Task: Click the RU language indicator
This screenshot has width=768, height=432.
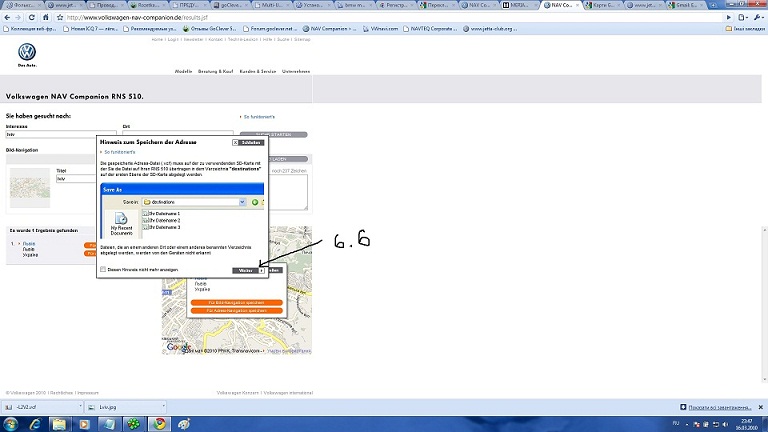Action: pos(676,424)
